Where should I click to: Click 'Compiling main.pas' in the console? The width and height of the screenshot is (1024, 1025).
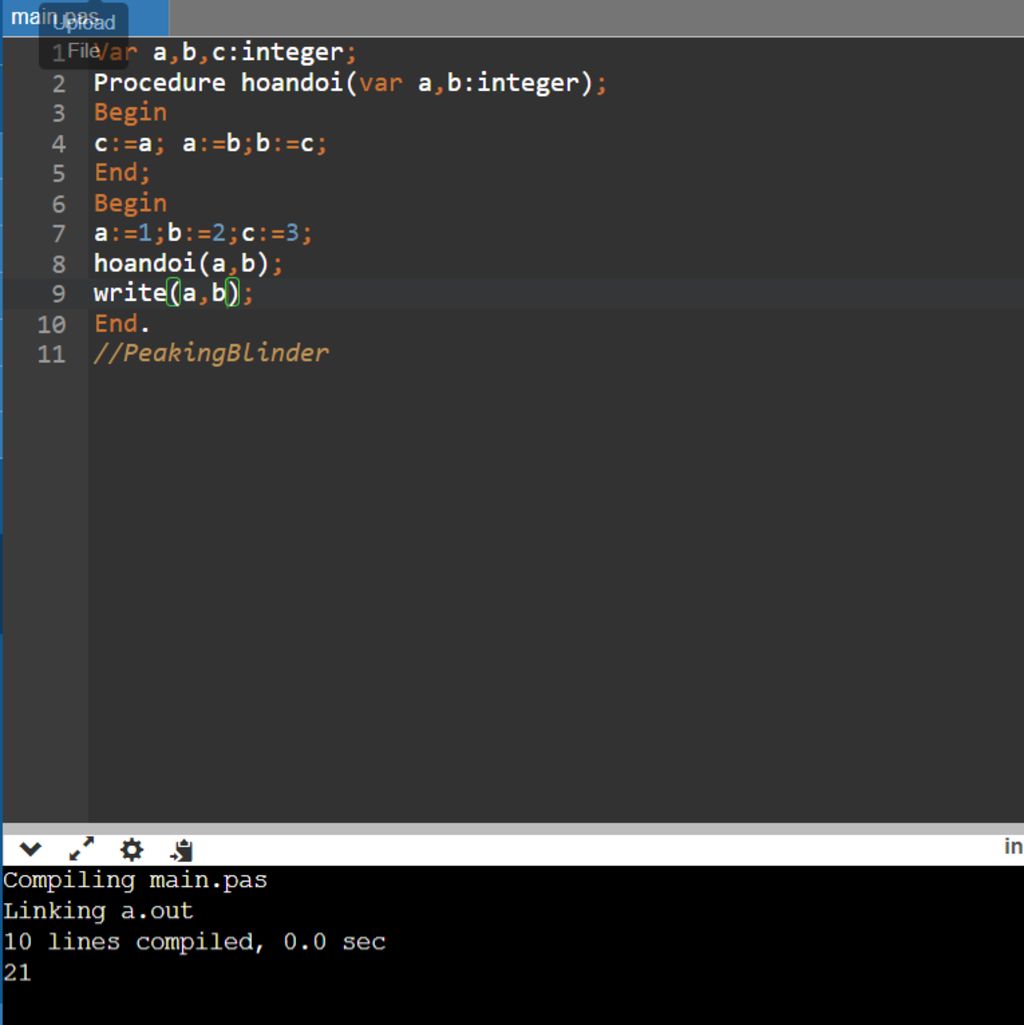[x=135, y=881]
